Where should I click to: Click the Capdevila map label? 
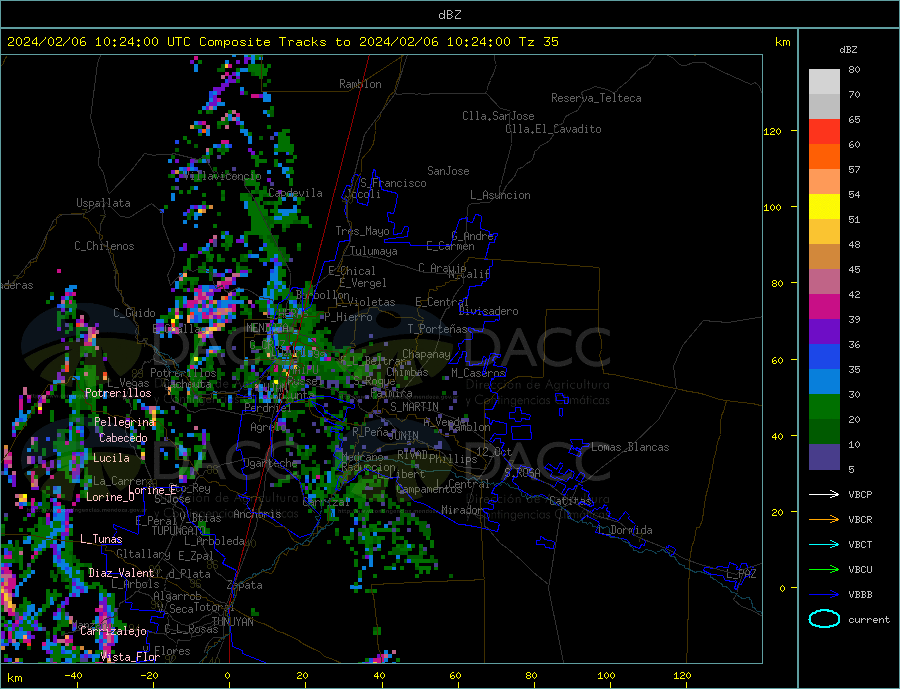[x=295, y=193]
